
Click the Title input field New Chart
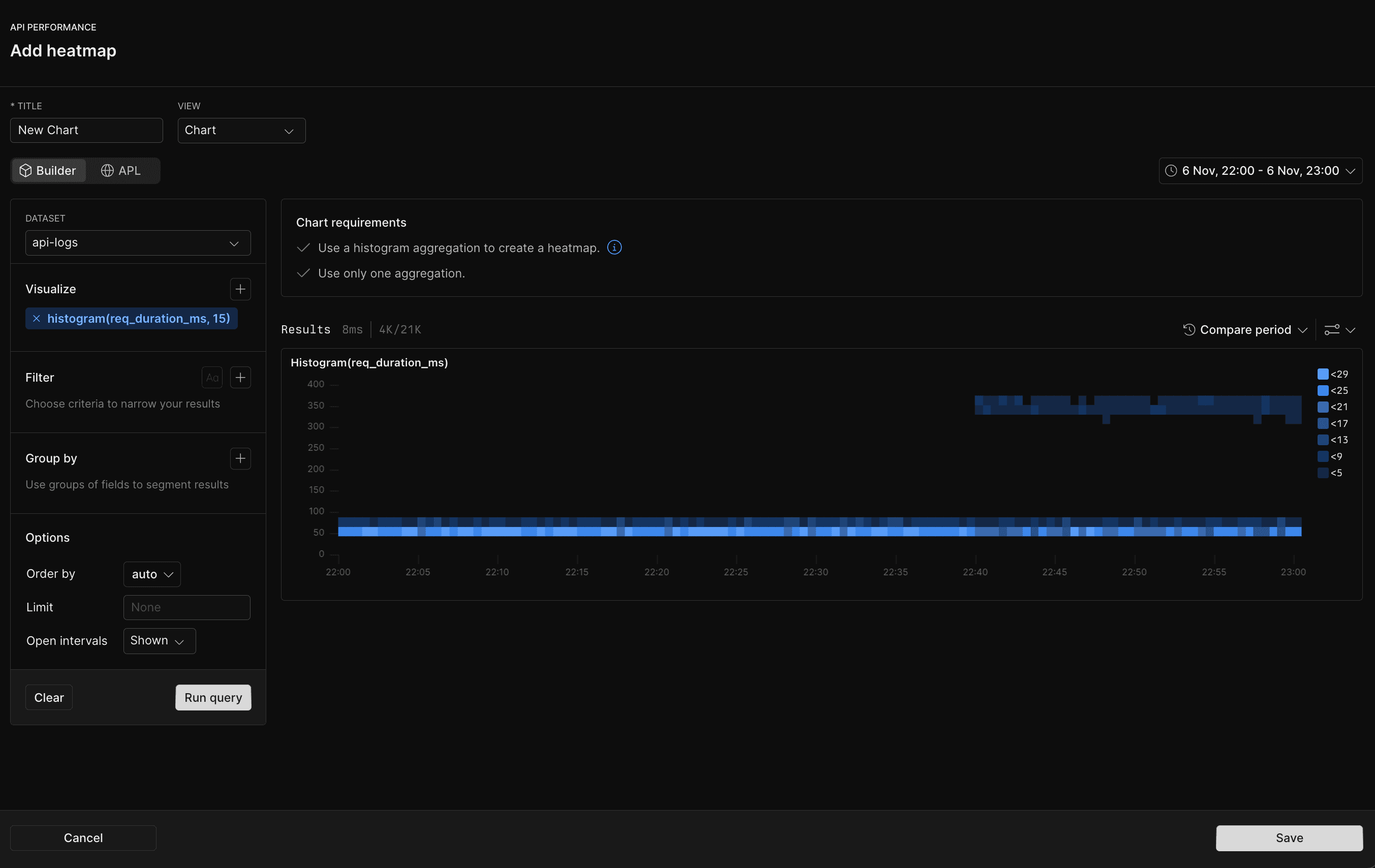pos(87,130)
